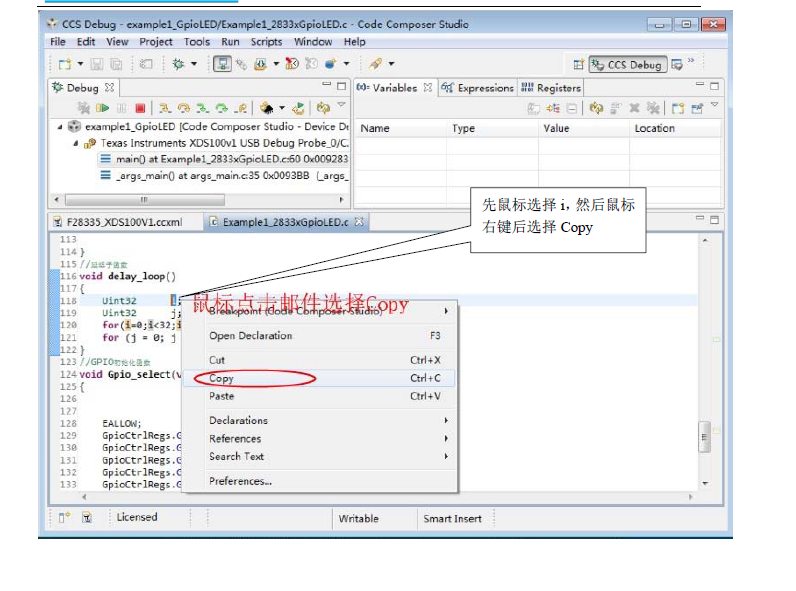This screenshot has height=591, width=796.
Task: Switch to the Registers tab
Action: click(551, 88)
